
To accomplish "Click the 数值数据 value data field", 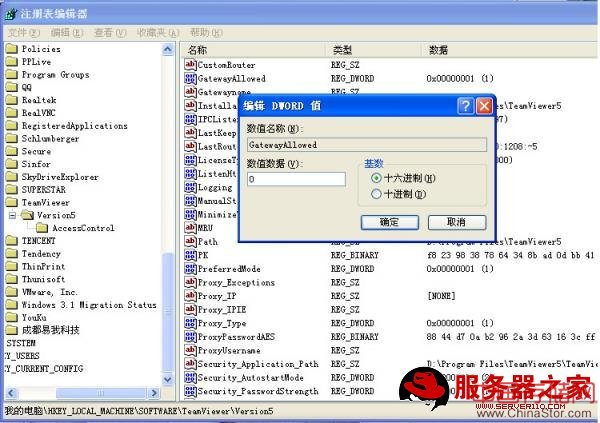I will [295, 179].
